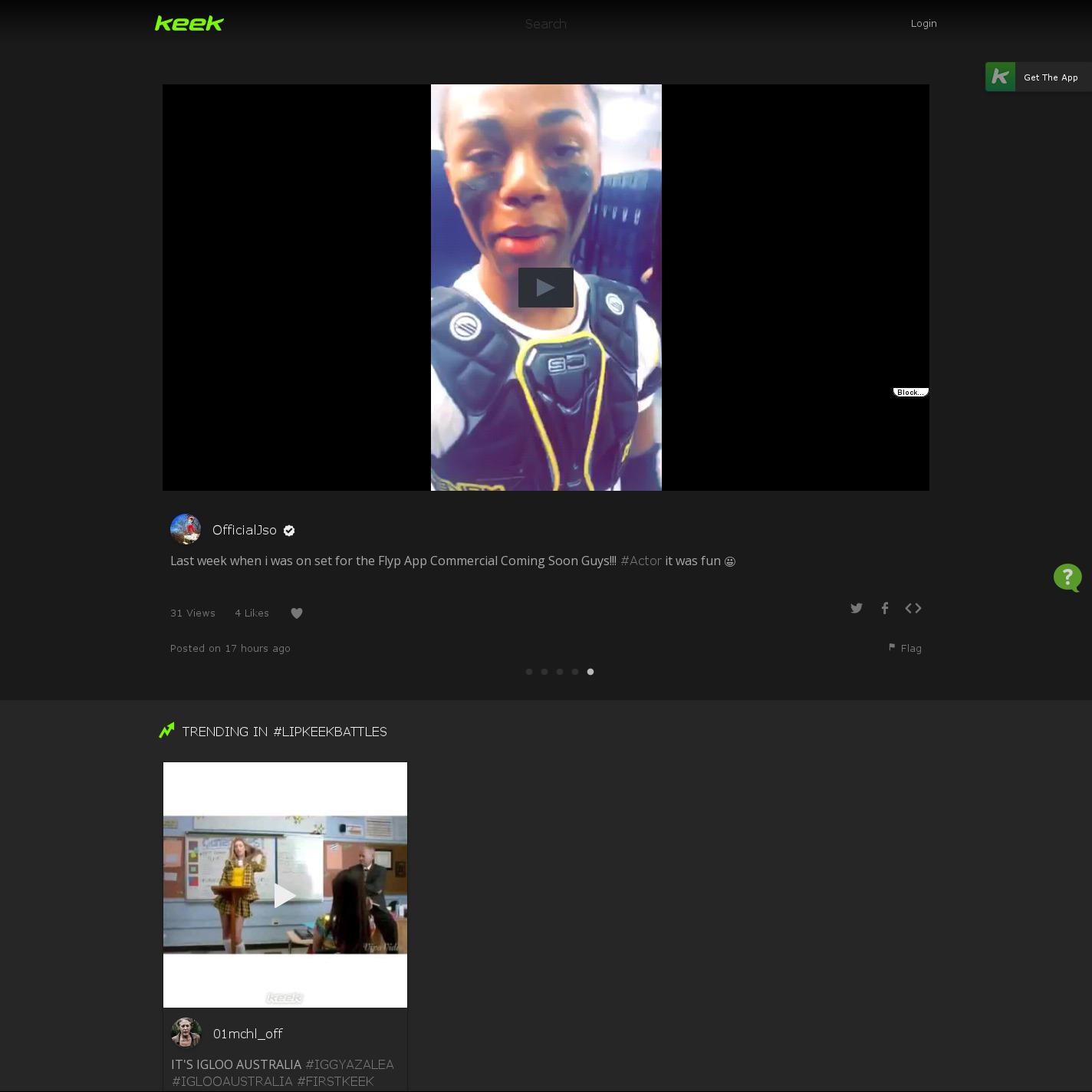This screenshot has height=1092, width=1092.
Task: Open the #IGGYAZALEA hashtag
Action: [x=350, y=1064]
